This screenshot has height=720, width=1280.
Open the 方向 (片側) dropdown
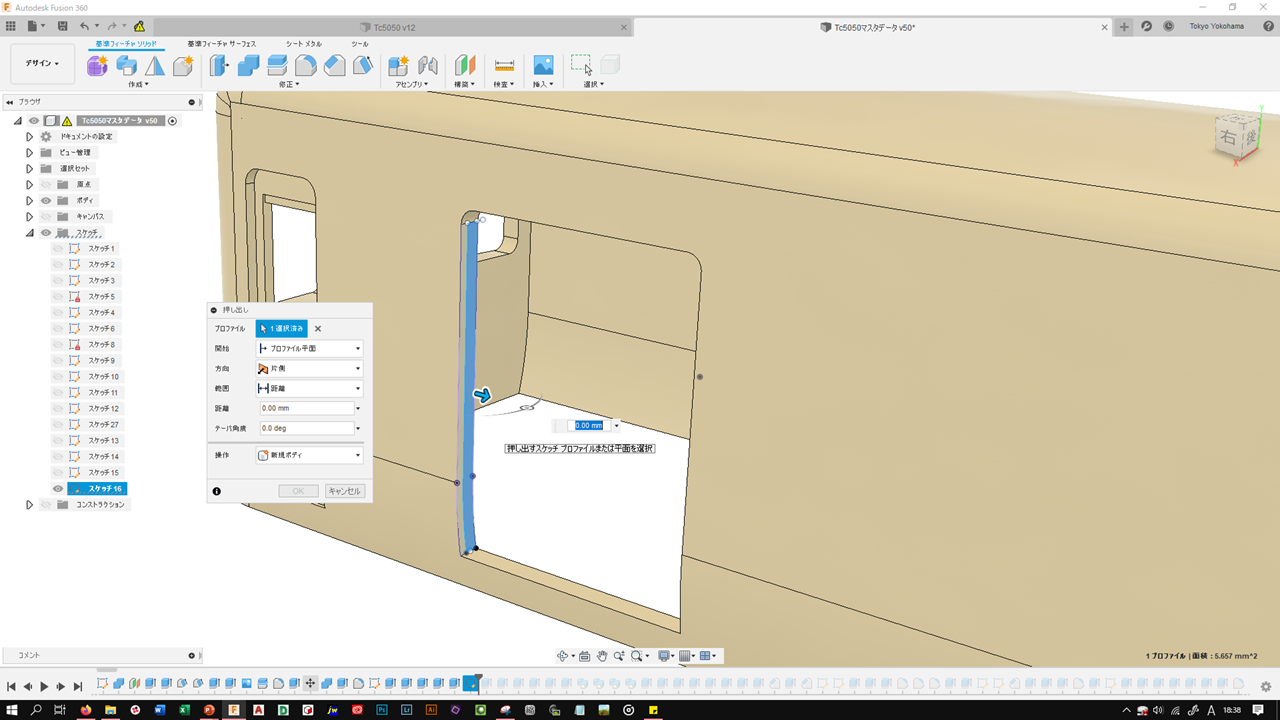click(x=309, y=368)
